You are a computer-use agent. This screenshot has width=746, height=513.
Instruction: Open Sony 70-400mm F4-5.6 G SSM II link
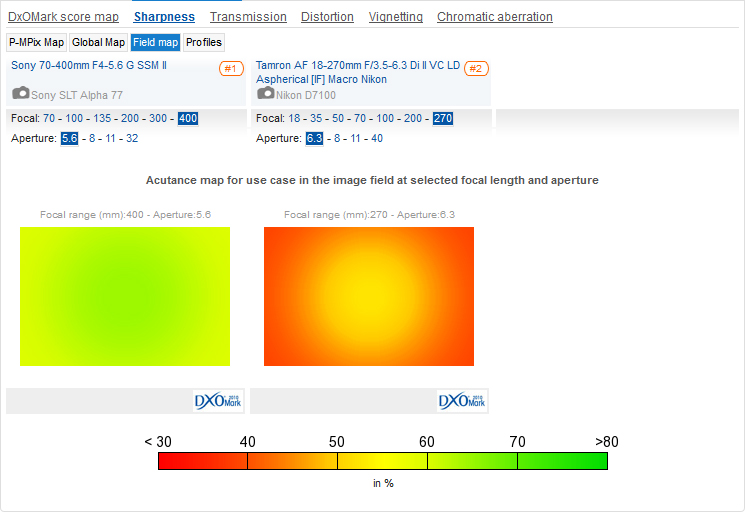pos(89,65)
